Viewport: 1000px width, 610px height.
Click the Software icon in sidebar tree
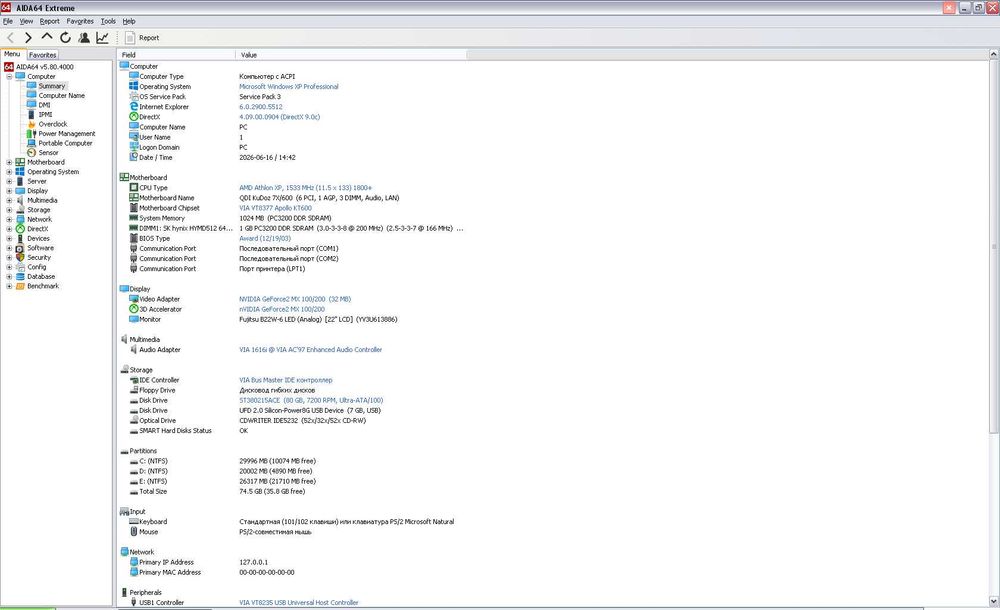click(20, 248)
